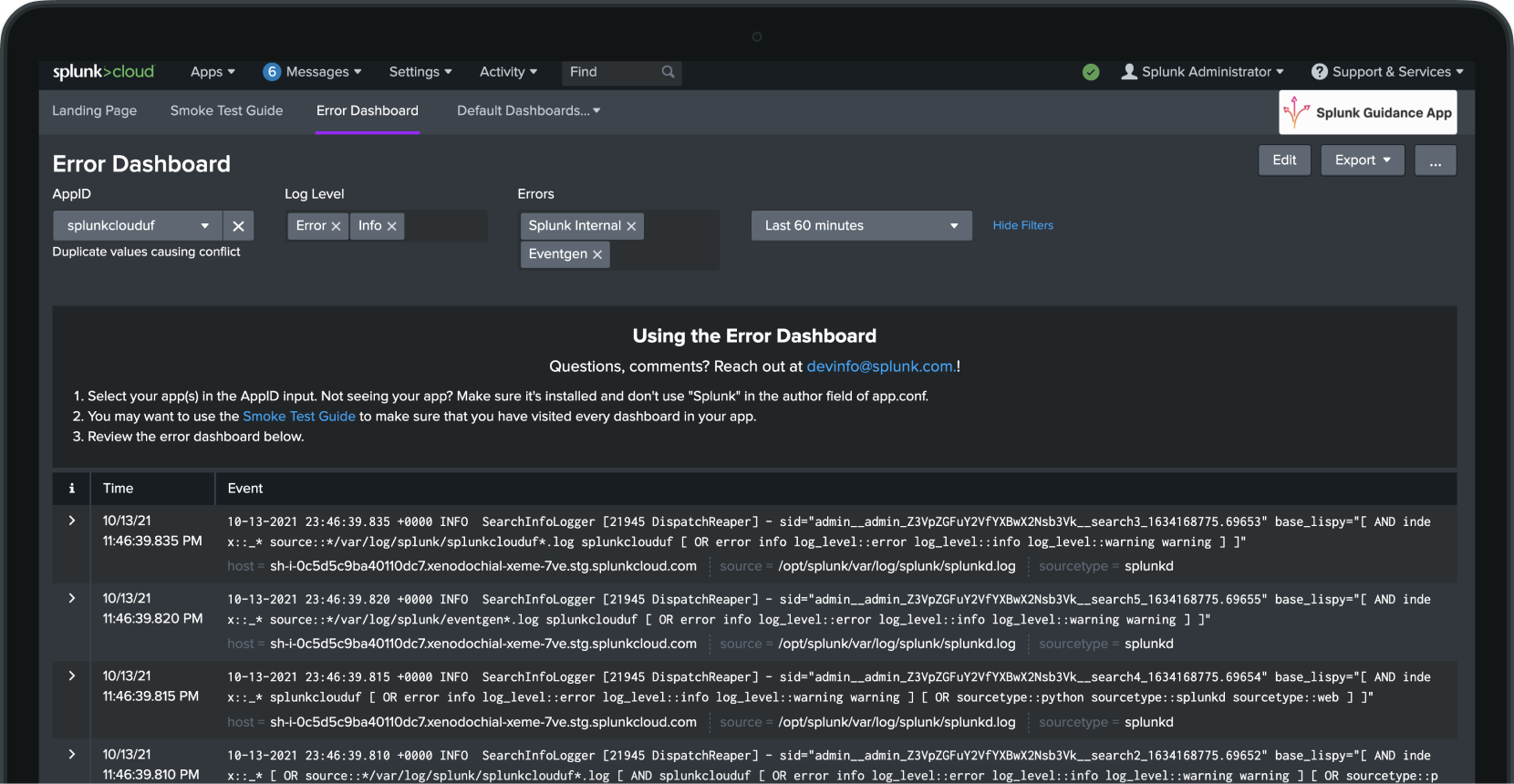
Task: Open the Default Dashboards menu
Action: point(528,111)
